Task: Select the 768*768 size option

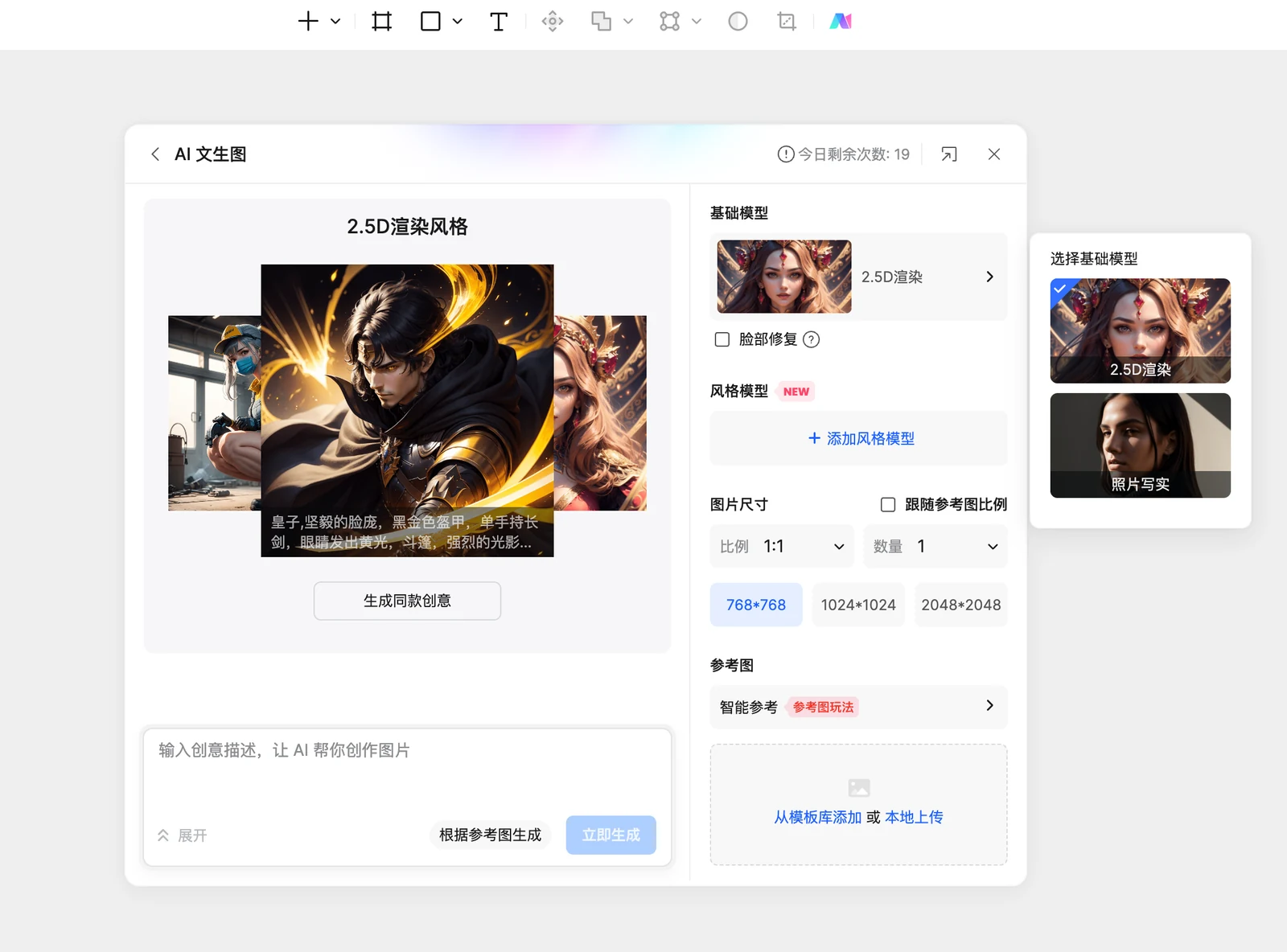Action: (x=756, y=605)
